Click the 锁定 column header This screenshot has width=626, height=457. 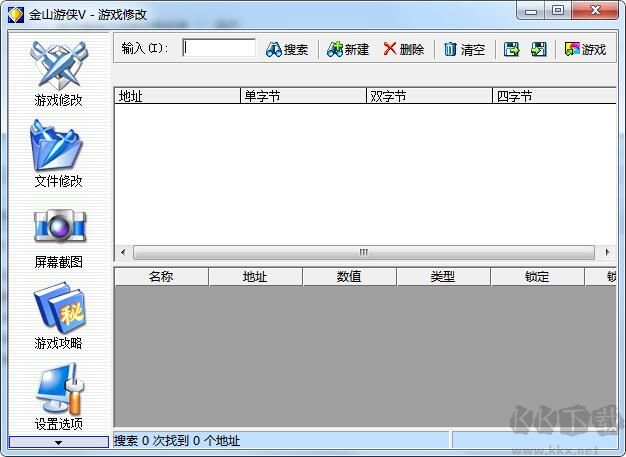[538, 277]
